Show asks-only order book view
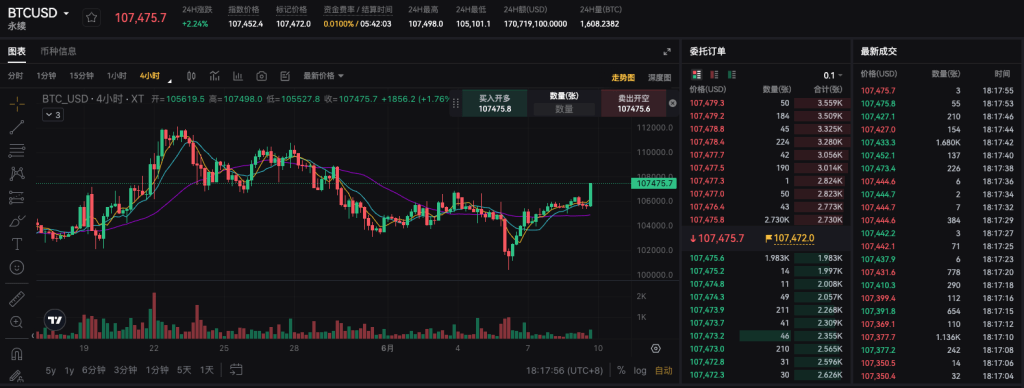 coord(714,74)
